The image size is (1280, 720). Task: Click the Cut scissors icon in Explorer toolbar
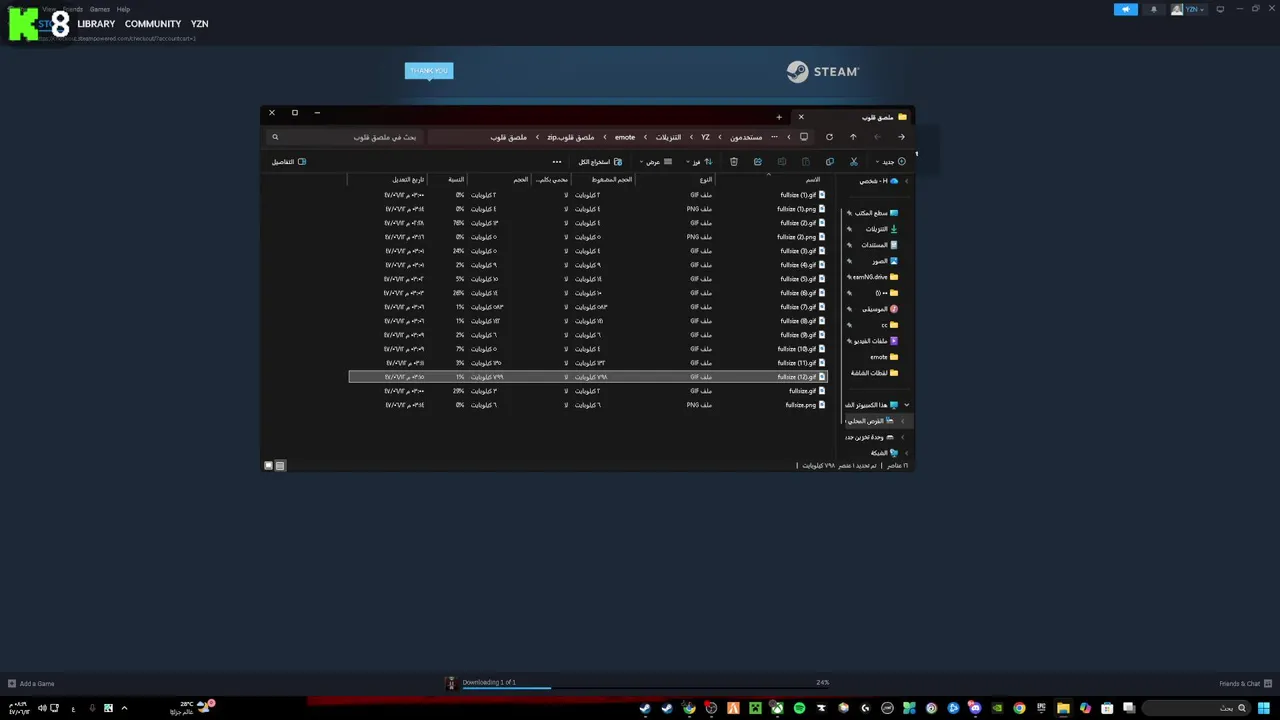(x=853, y=161)
